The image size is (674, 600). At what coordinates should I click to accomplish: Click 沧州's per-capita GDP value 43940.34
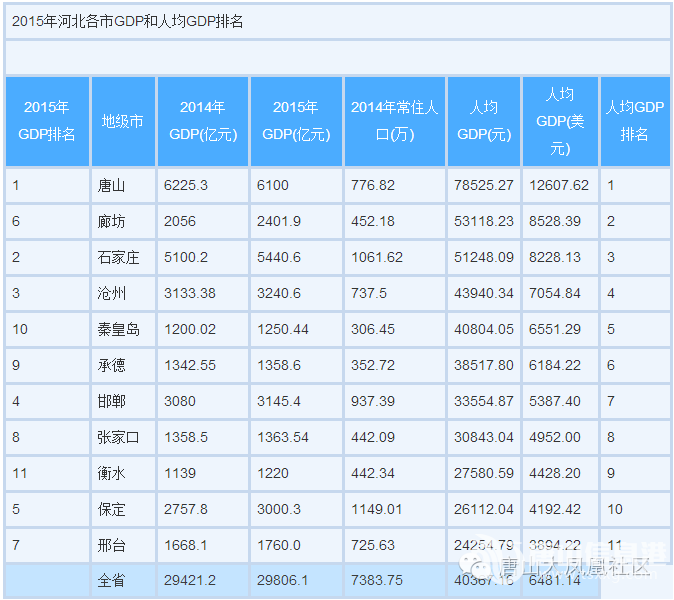click(x=485, y=293)
